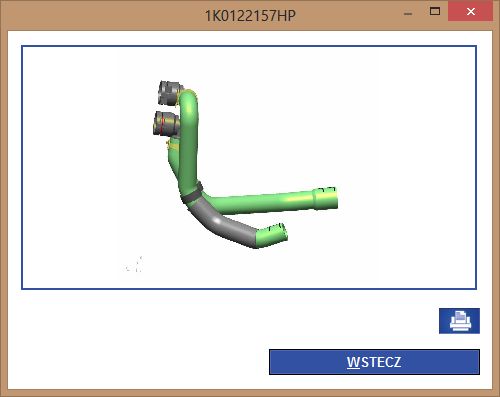This screenshot has height=397, width=500.
Task: Click empty space right of the 3D model
Action: point(400,133)
